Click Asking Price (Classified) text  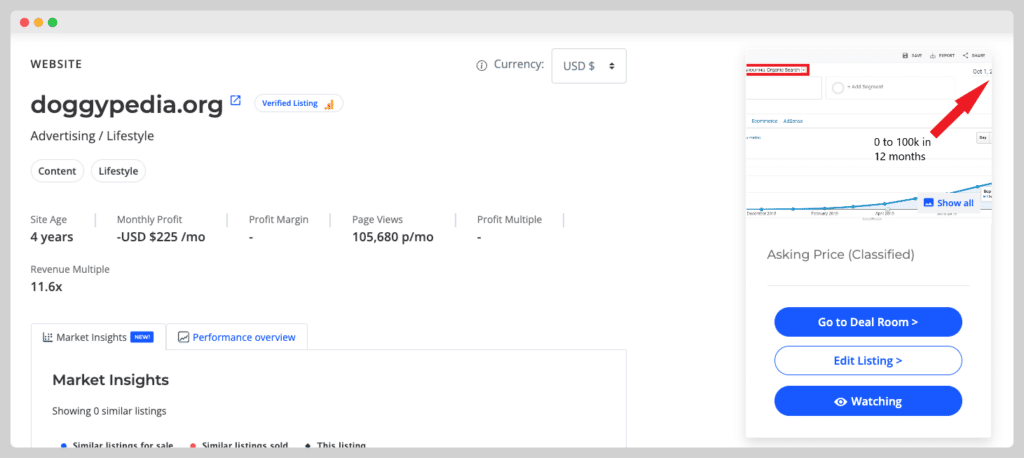[840, 255]
